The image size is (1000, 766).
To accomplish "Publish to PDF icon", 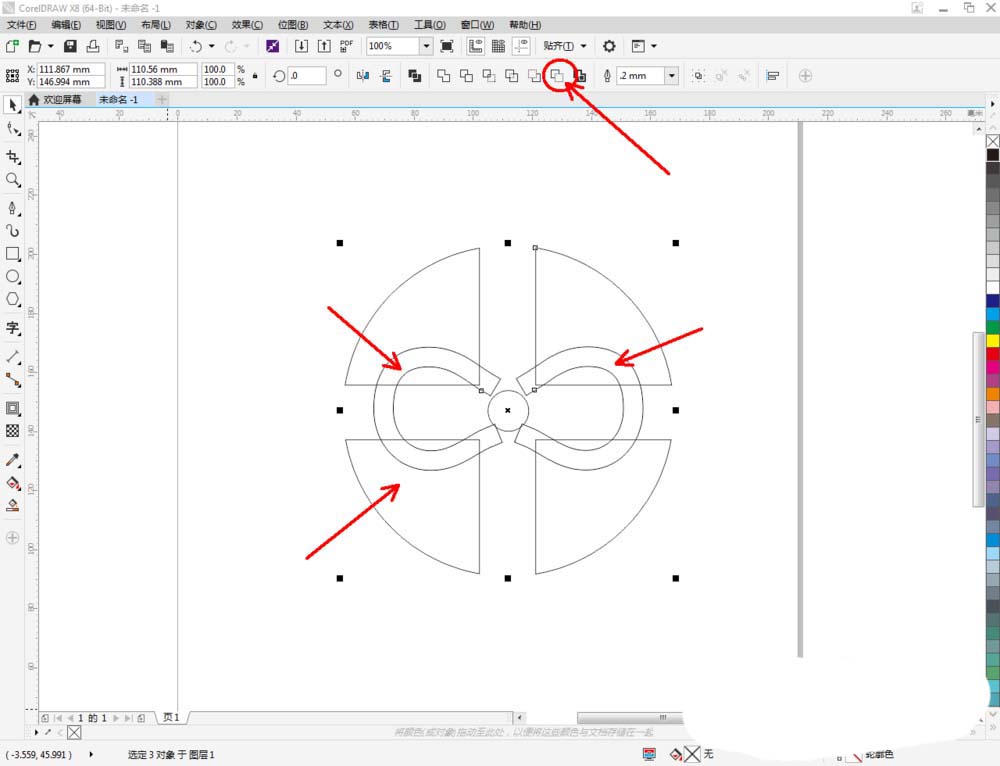I will pyautogui.click(x=346, y=46).
